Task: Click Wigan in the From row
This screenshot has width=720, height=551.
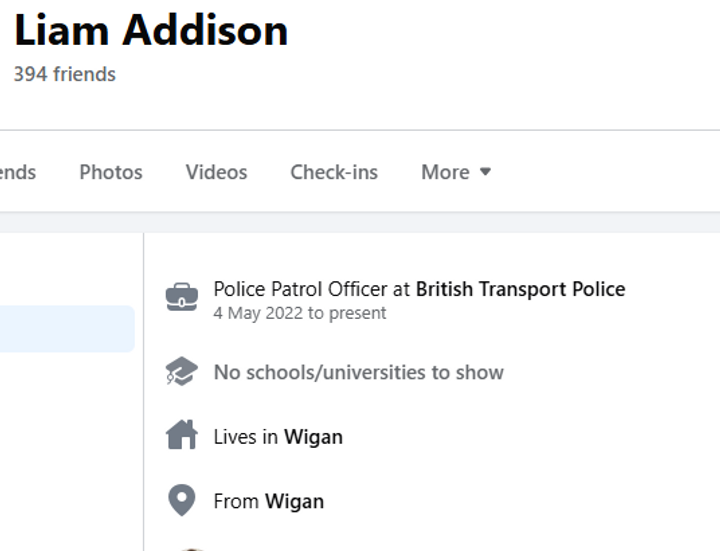Action: pyautogui.click(x=294, y=501)
